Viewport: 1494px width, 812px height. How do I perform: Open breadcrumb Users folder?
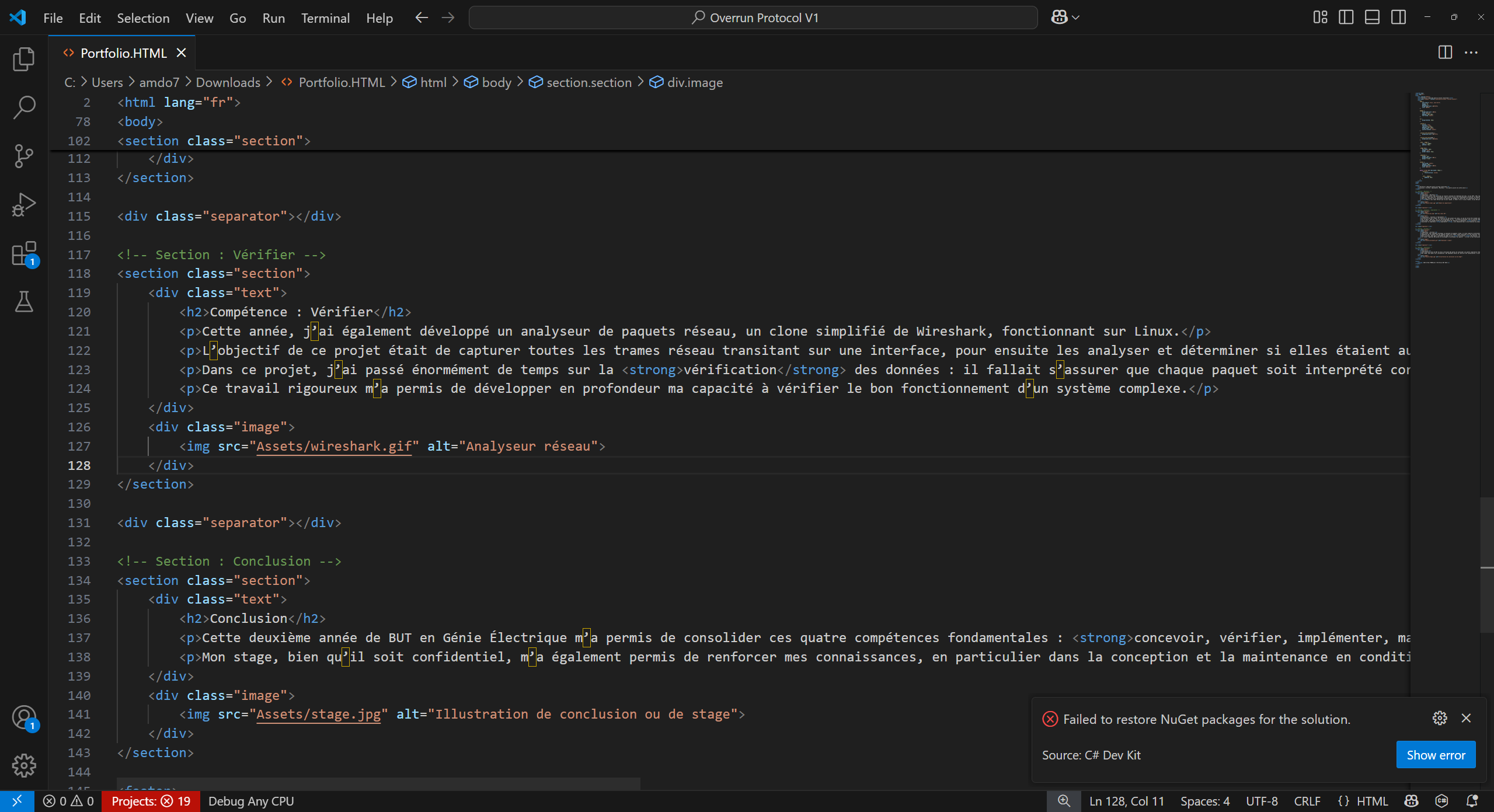[x=107, y=82]
